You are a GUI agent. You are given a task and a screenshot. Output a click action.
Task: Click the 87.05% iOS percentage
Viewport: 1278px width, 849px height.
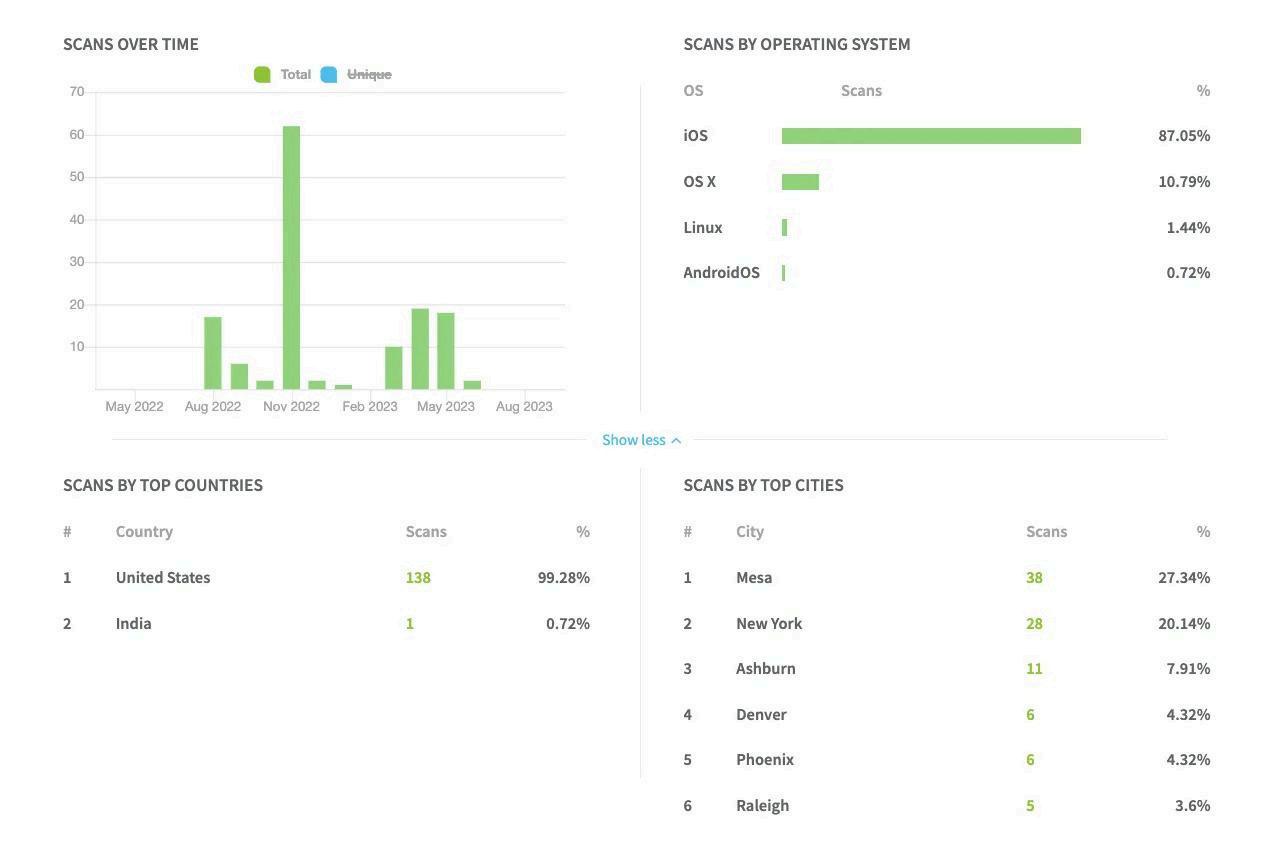1184,136
